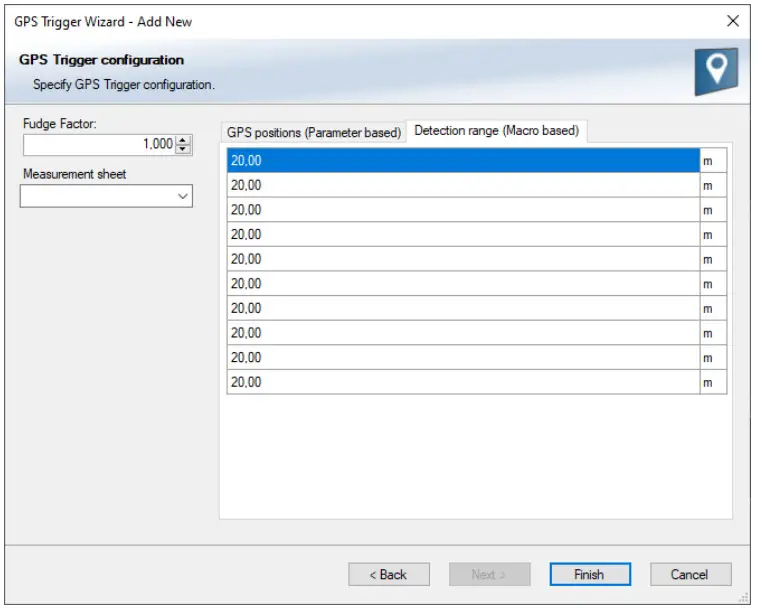Viewport: 759px width, 608px height.
Task: Click the ninth 20,00 detection range field
Action: coord(463,358)
